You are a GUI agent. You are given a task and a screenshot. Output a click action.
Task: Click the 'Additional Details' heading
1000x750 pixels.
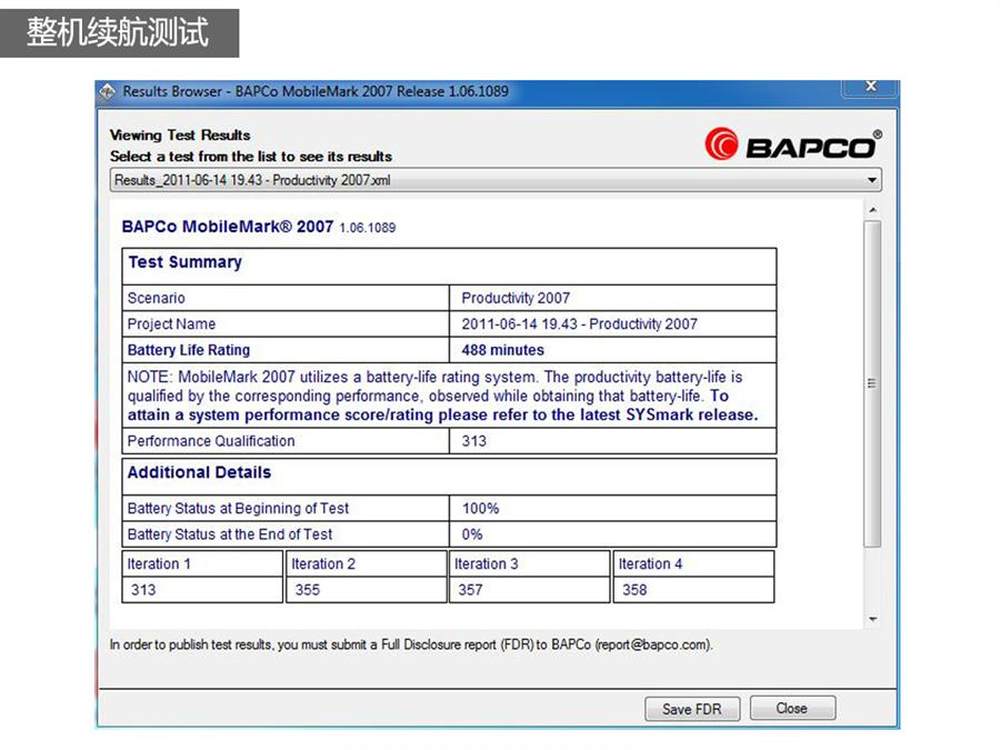coord(199,473)
